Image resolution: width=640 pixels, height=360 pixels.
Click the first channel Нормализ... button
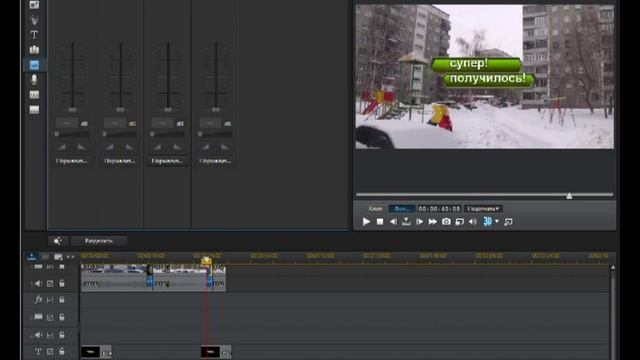click(x=72, y=161)
